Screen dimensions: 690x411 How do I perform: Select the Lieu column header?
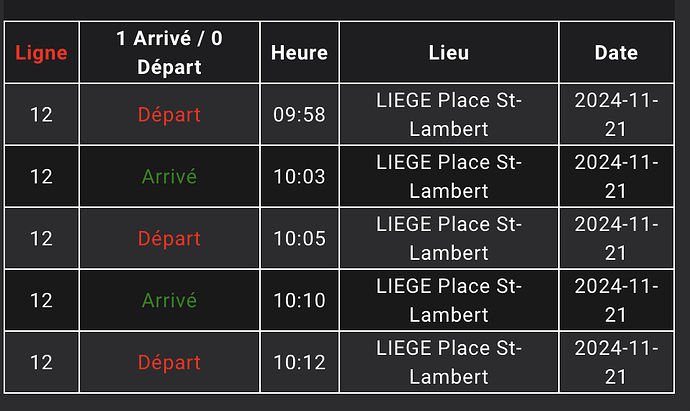pos(449,53)
